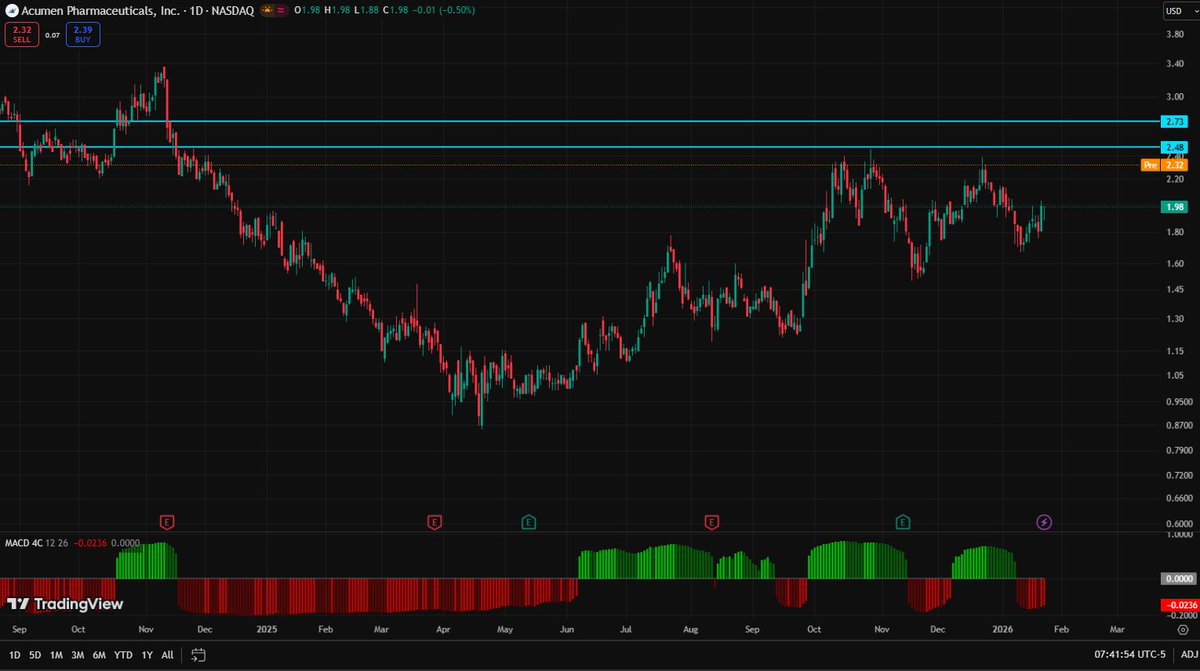Click the BUY 2.39 button
The height and width of the screenshot is (671, 1200).
83,35
